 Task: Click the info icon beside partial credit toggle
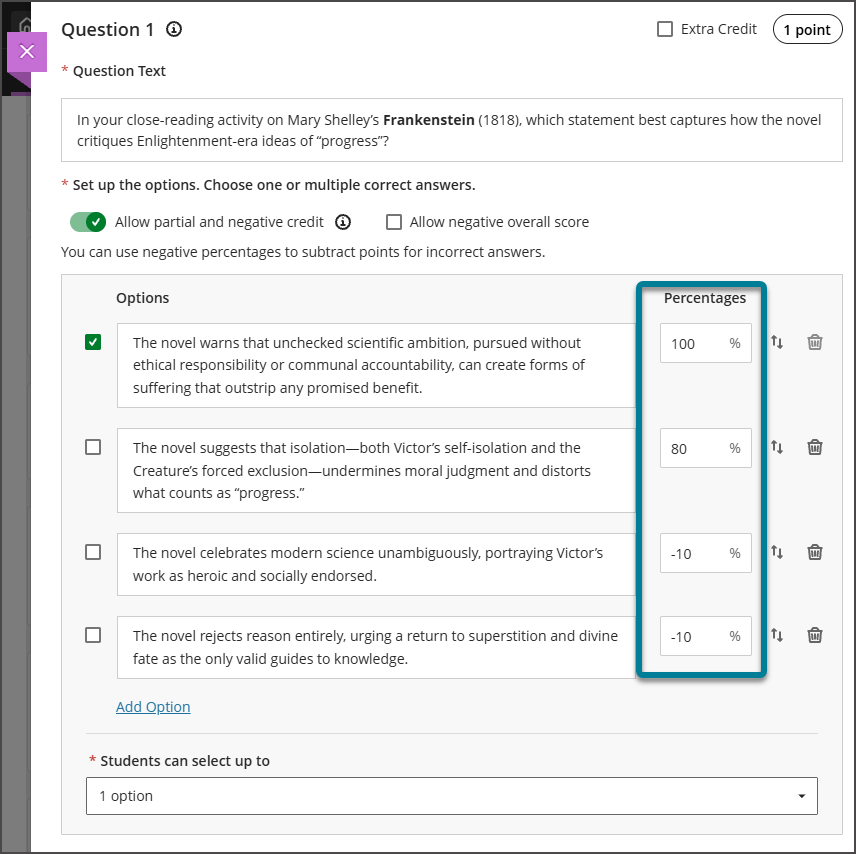(343, 222)
